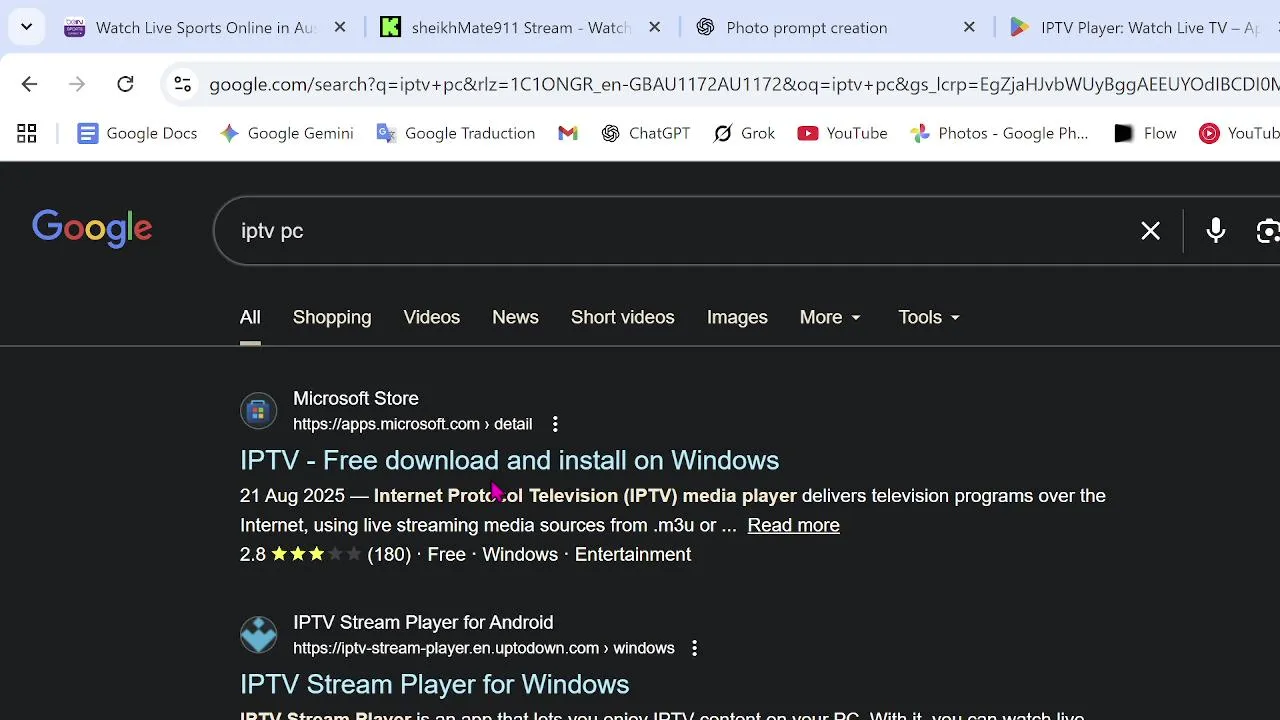Reload the current page
Viewport: 1280px width, 720px height.
point(125,84)
